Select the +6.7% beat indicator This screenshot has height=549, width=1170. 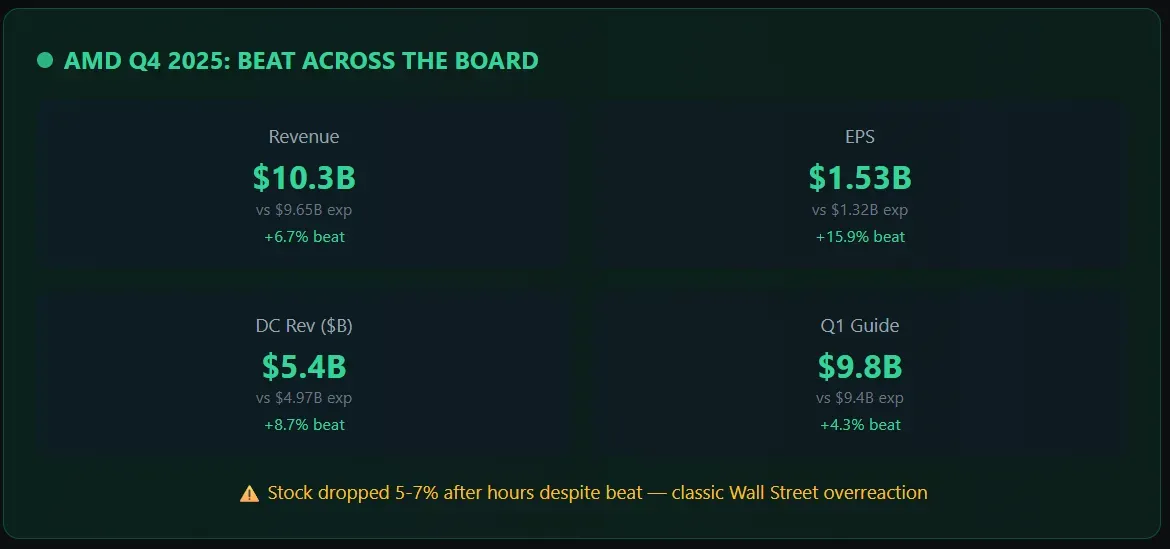point(304,237)
